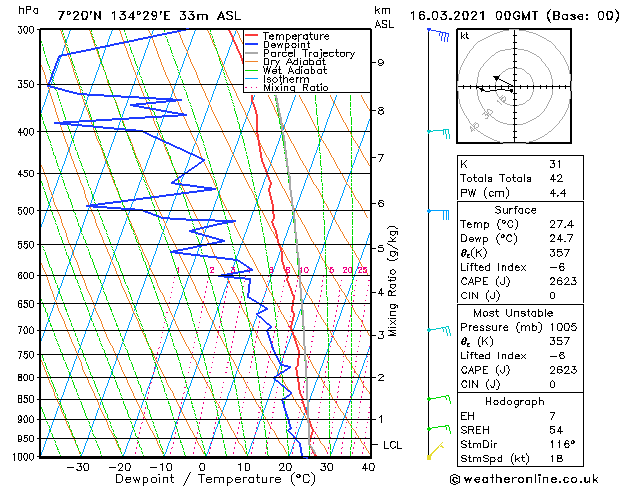Click the 'LCL' marker label
Image resolution: width=629 pixels, height=486 pixels.
pyautogui.click(x=392, y=445)
